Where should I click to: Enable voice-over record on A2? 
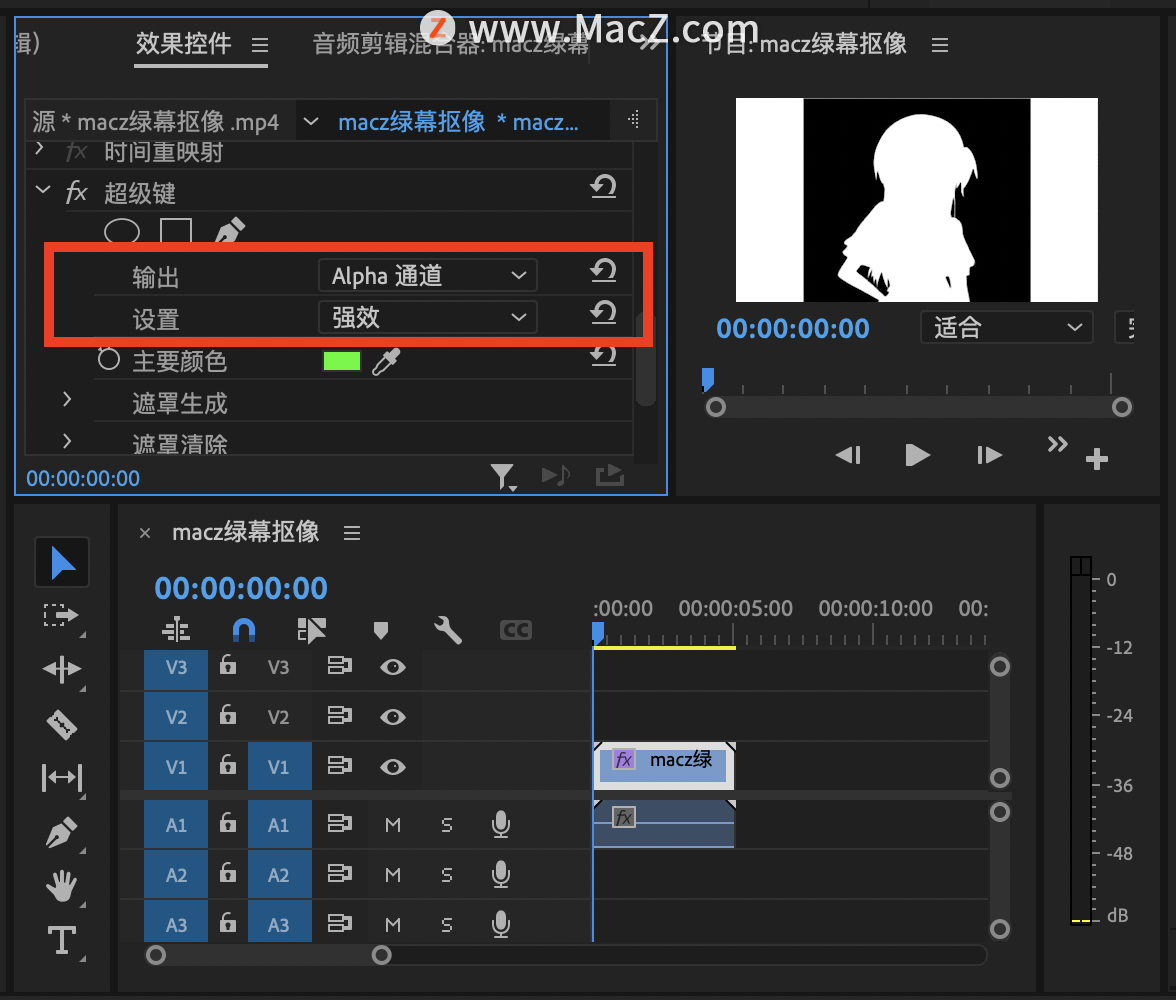[x=501, y=875]
